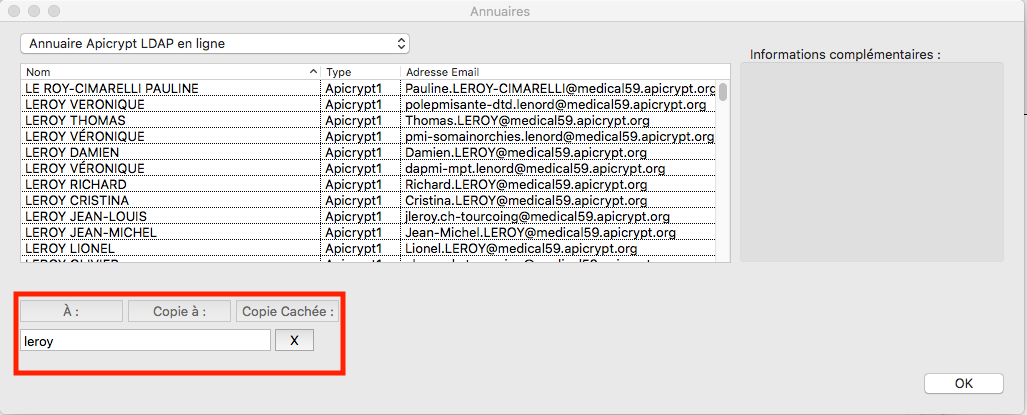
Task: Click the Cristina.LEROY@medical59.apicrypt.org email
Action: 527,200
